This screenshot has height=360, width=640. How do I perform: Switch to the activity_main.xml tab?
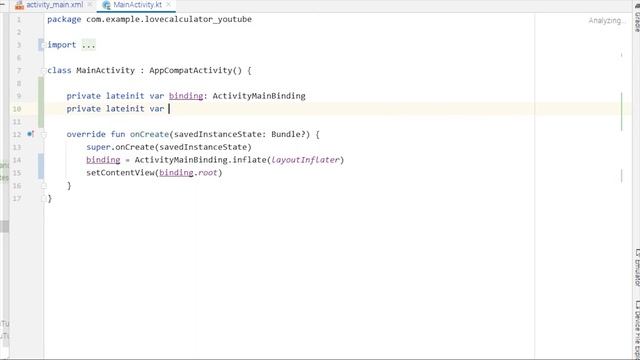click(x=54, y=5)
